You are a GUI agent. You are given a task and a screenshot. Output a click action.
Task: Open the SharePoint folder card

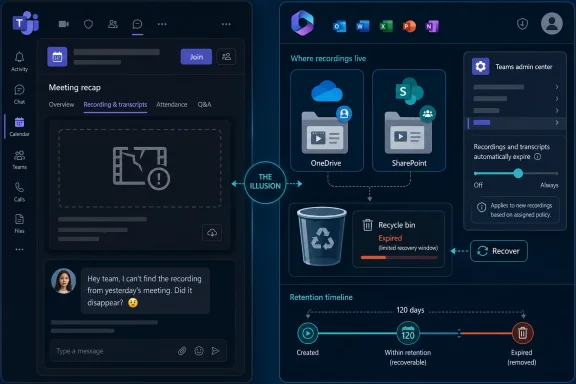pos(409,121)
